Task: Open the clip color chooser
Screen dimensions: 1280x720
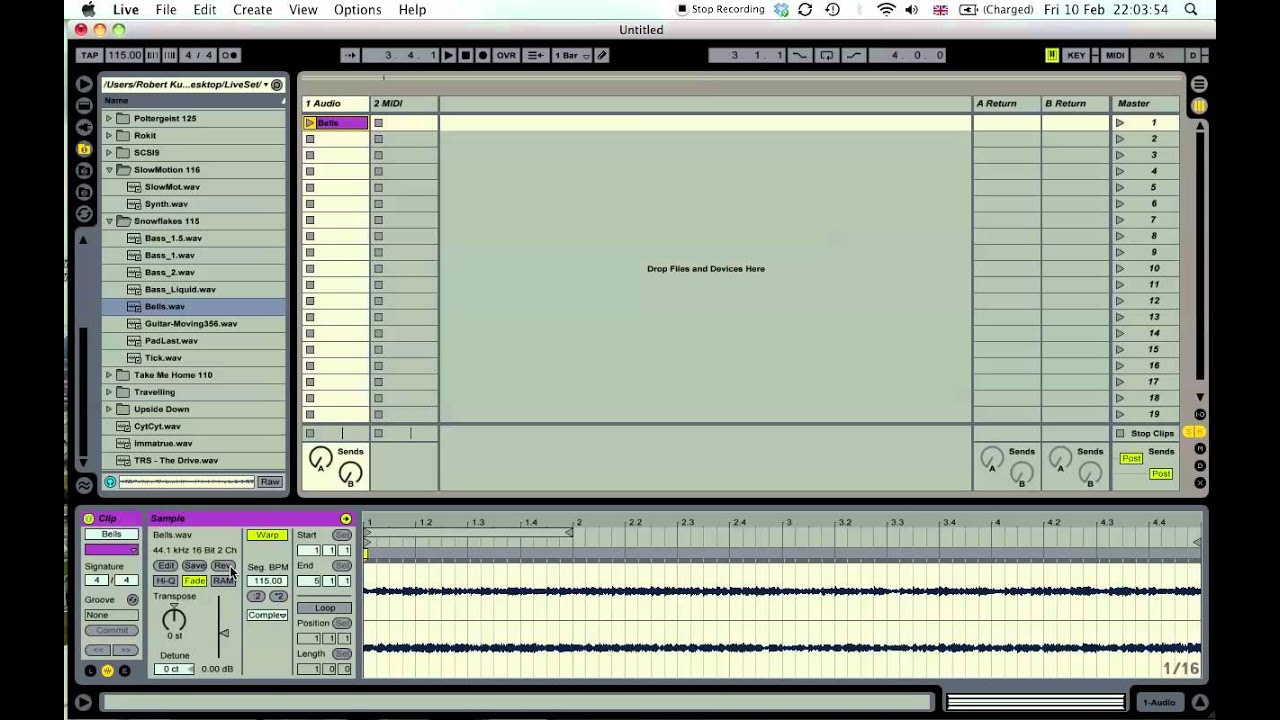Action: pyautogui.click(x=111, y=550)
